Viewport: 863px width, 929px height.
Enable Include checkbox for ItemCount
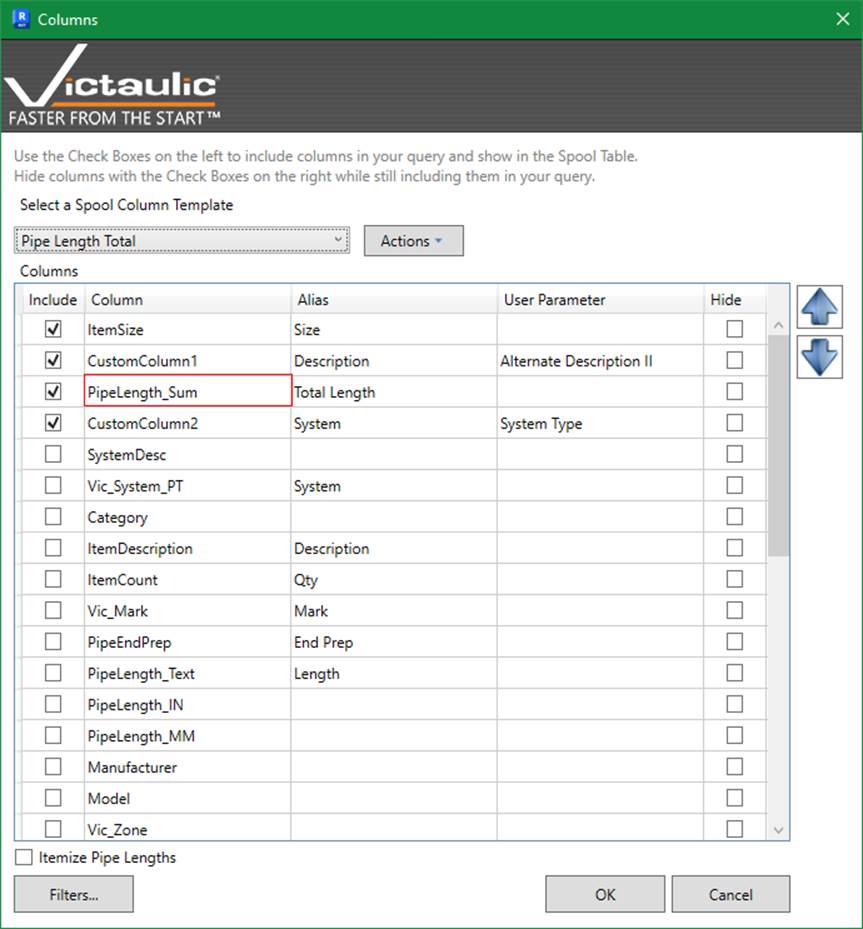pyautogui.click(x=53, y=579)
